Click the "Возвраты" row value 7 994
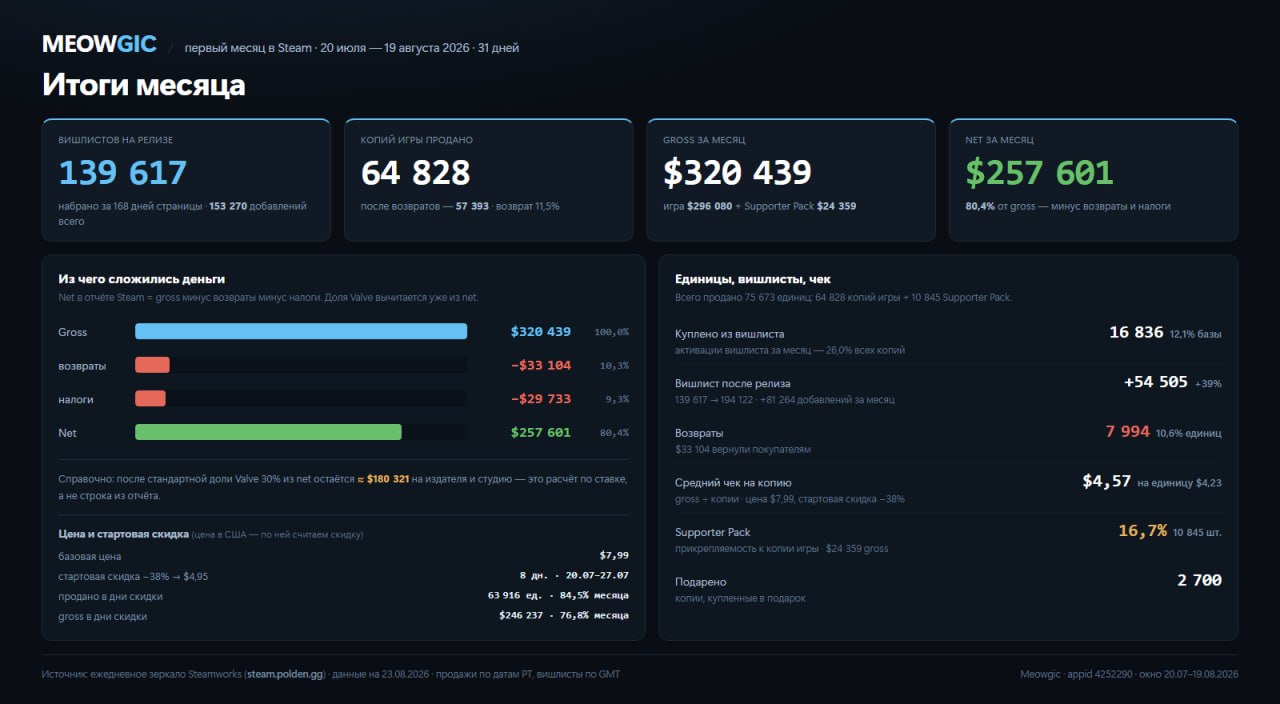1280x704 pixels. 1127,432
